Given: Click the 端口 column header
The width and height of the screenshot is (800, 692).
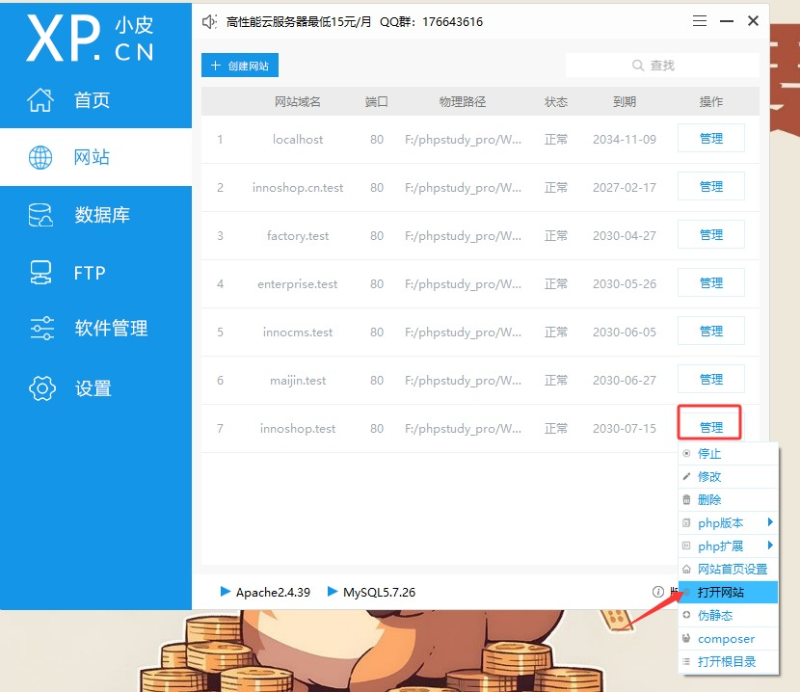Looking at the screenshot, I should 377,102.
